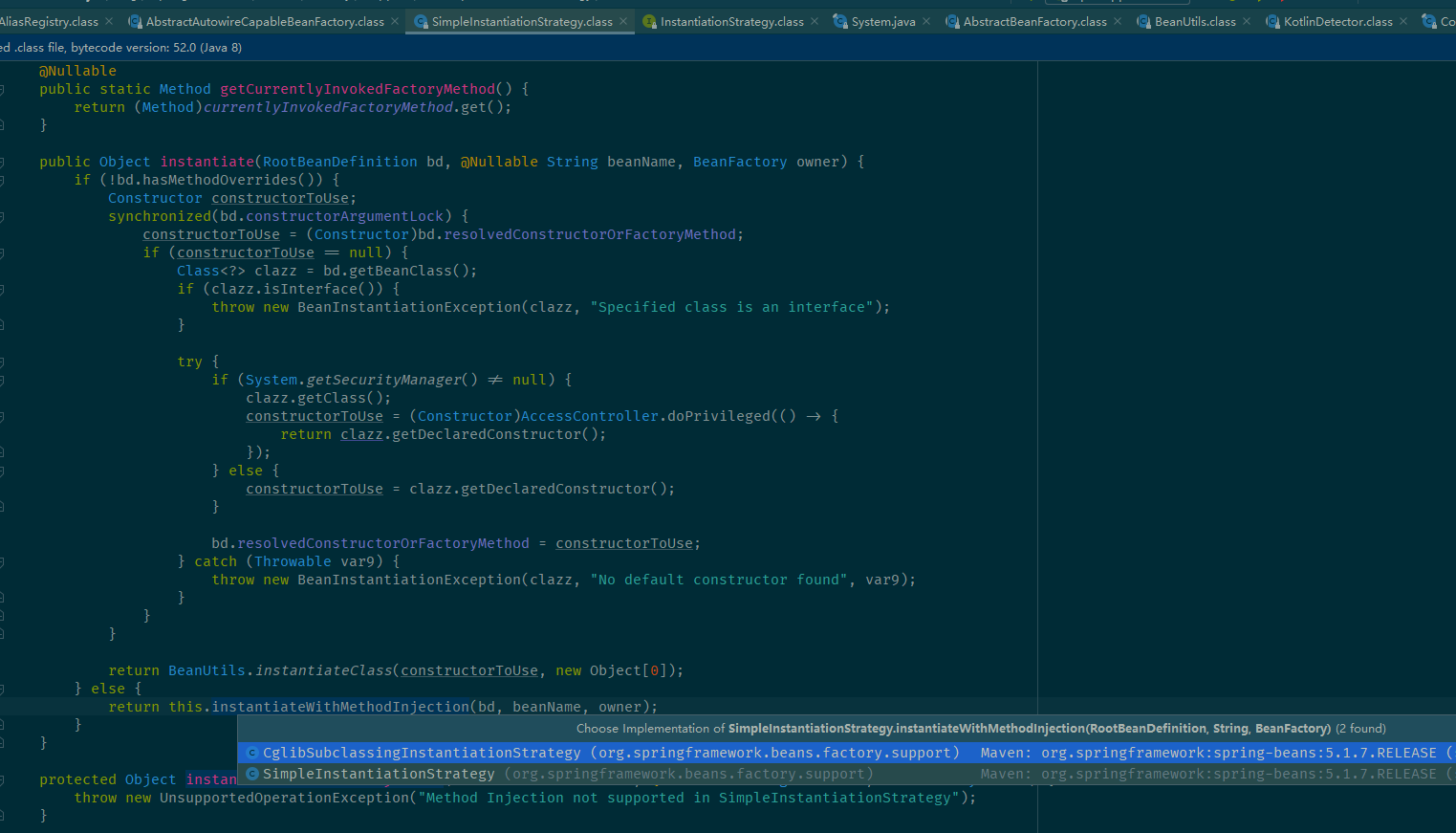Screen dimensions: 1456x833
Task: Click currentlyInvokedFactoryMethod field reference
Action: click(x=328, y=107)
